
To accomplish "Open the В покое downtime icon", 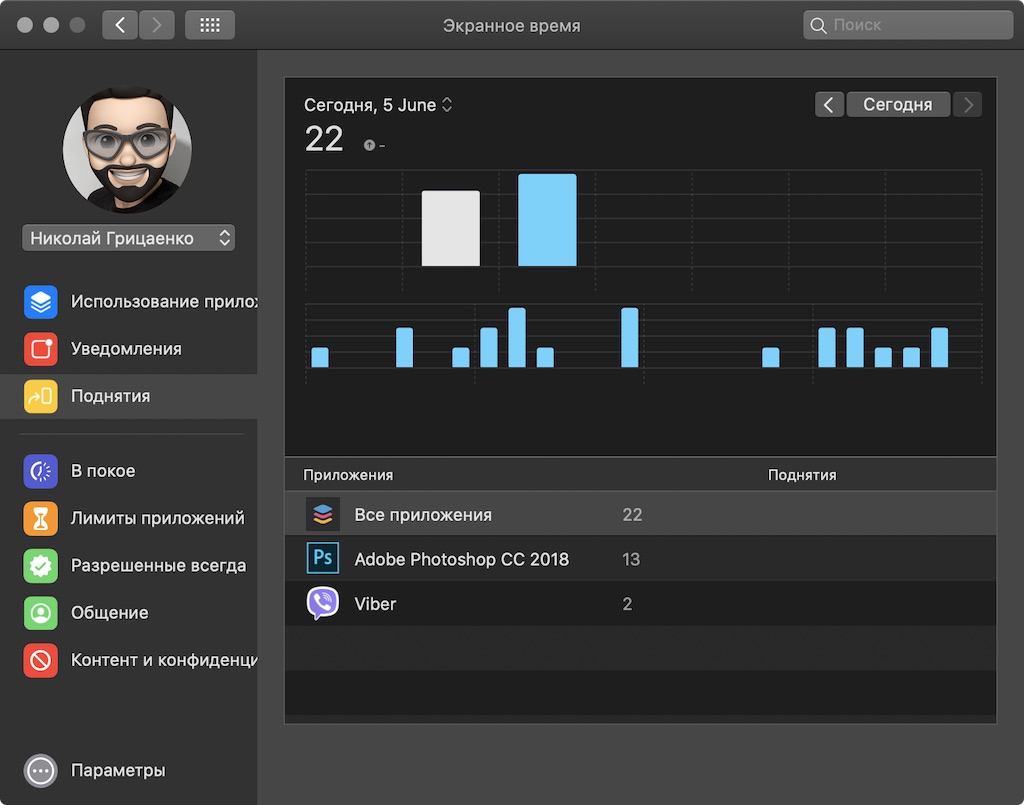I will (x=40, y=471).
